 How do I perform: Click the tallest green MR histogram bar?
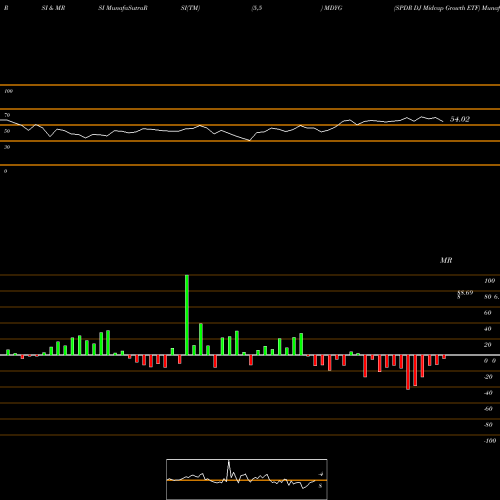tap(187, 315)
